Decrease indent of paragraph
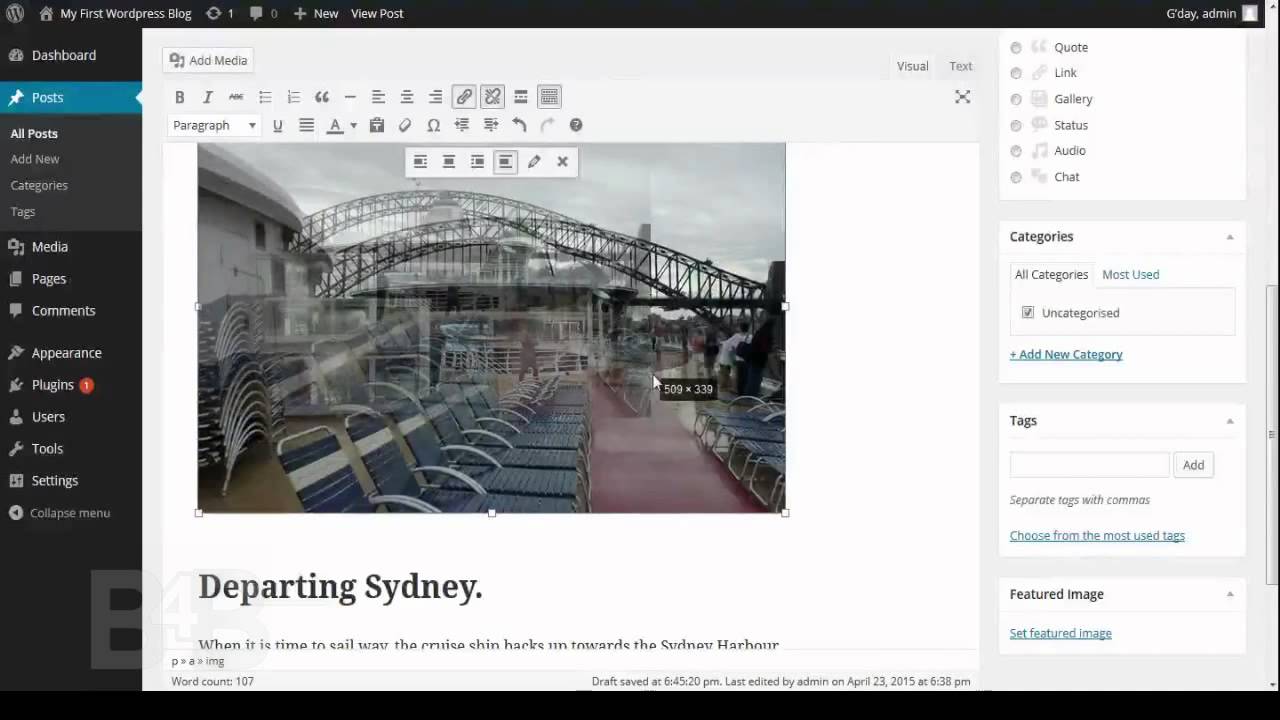The image size is (1280, 720). click(x=462, y=125)
